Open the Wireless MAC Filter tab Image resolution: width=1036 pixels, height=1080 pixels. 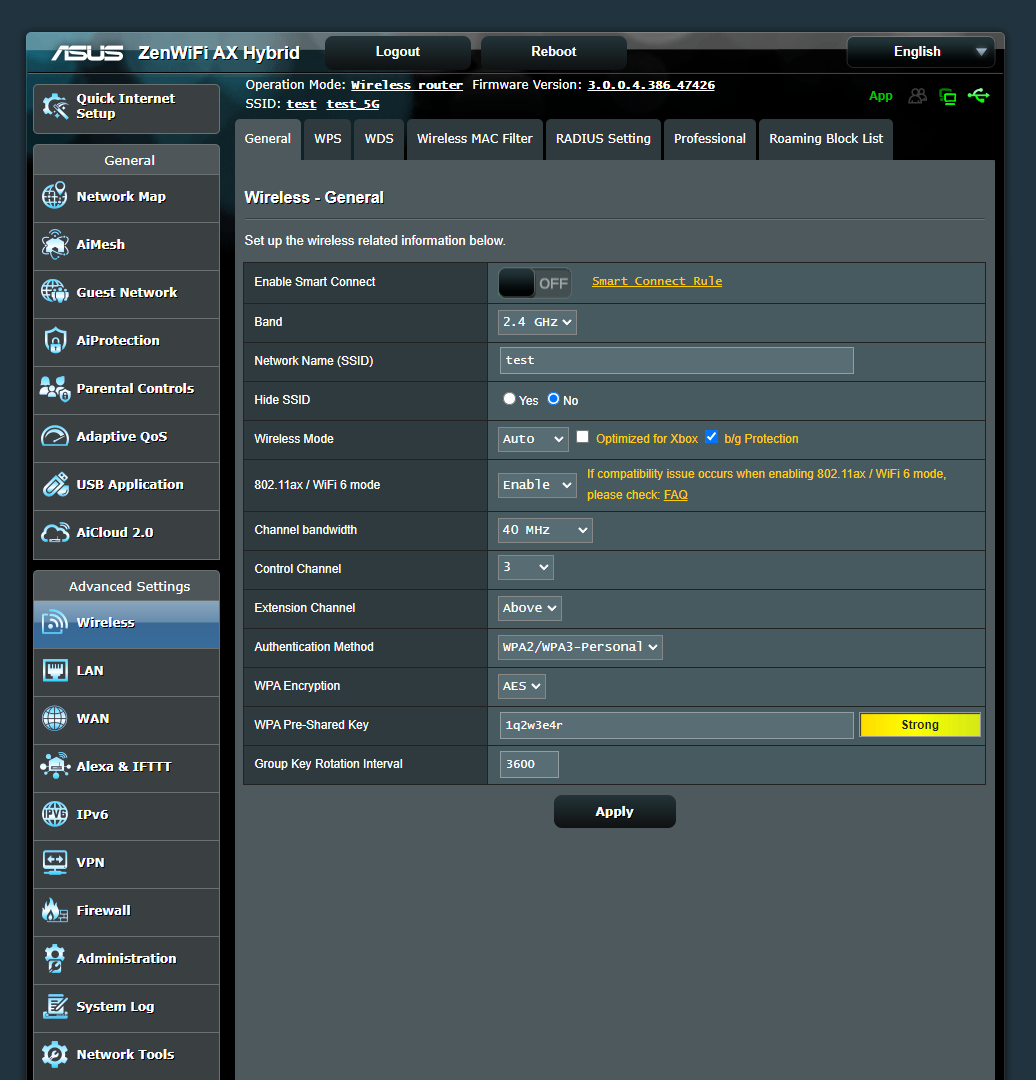[474, 139]
